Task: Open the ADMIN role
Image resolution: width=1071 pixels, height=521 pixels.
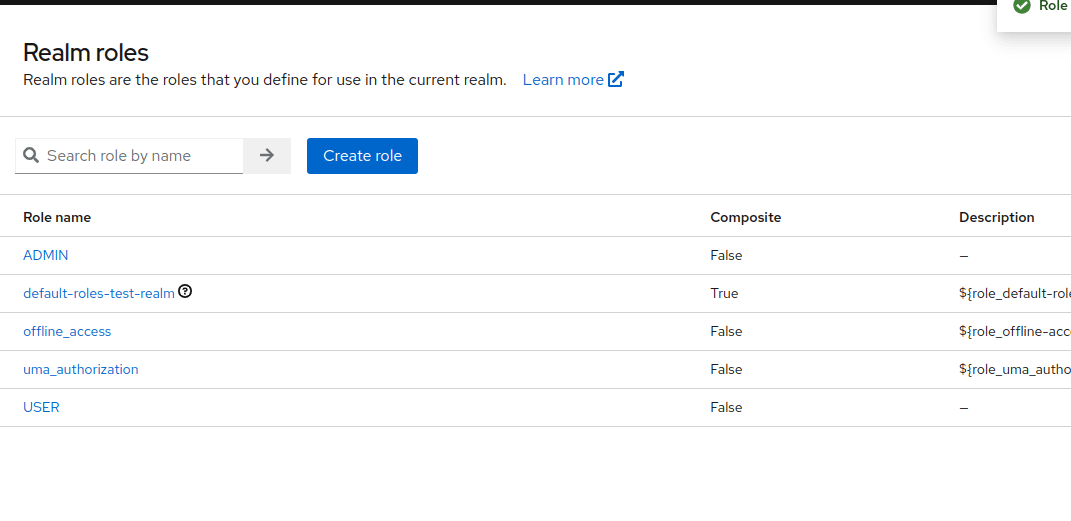Action: (x=46, y=255)
